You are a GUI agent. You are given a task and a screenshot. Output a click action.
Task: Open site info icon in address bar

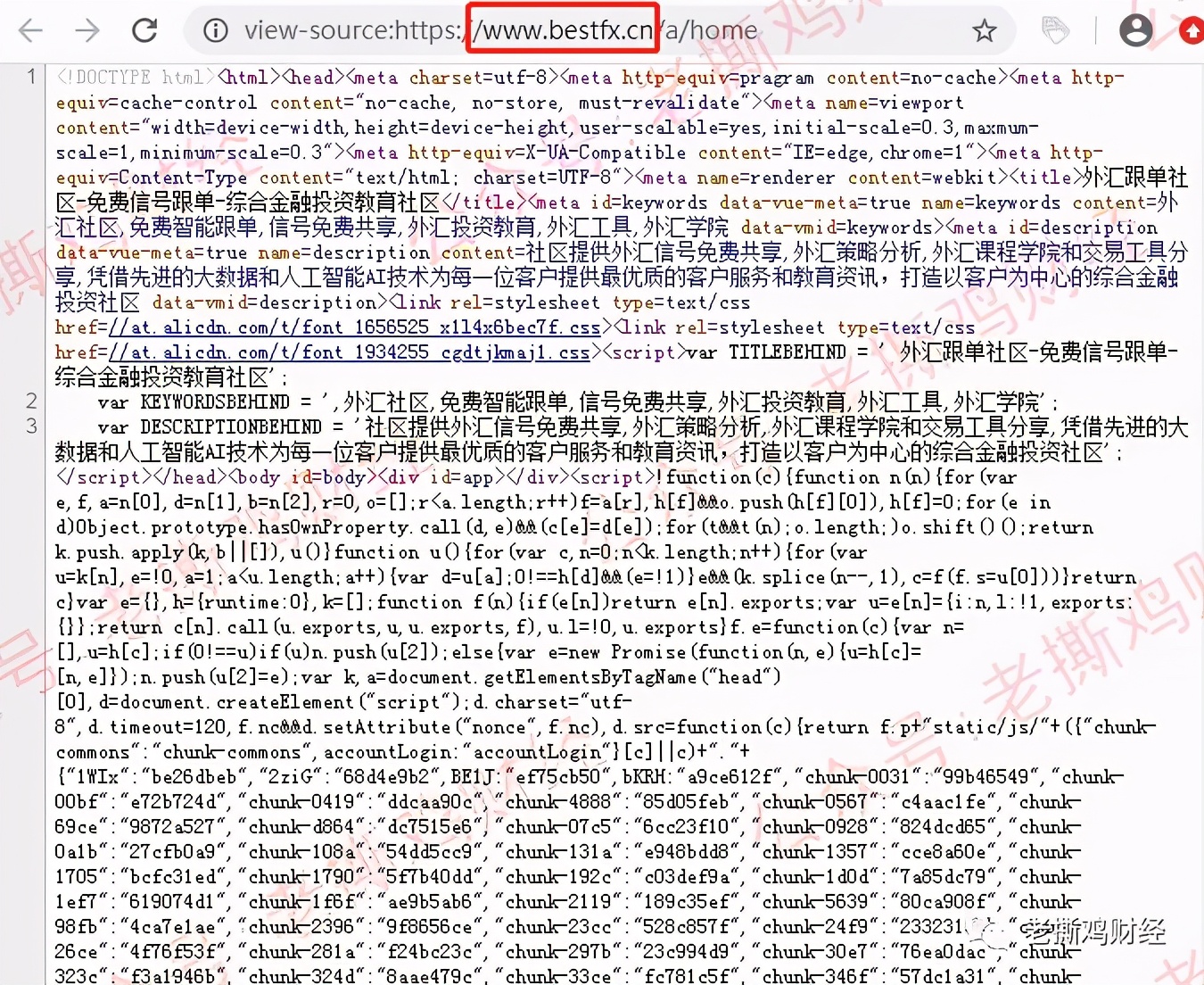[215, 31]
